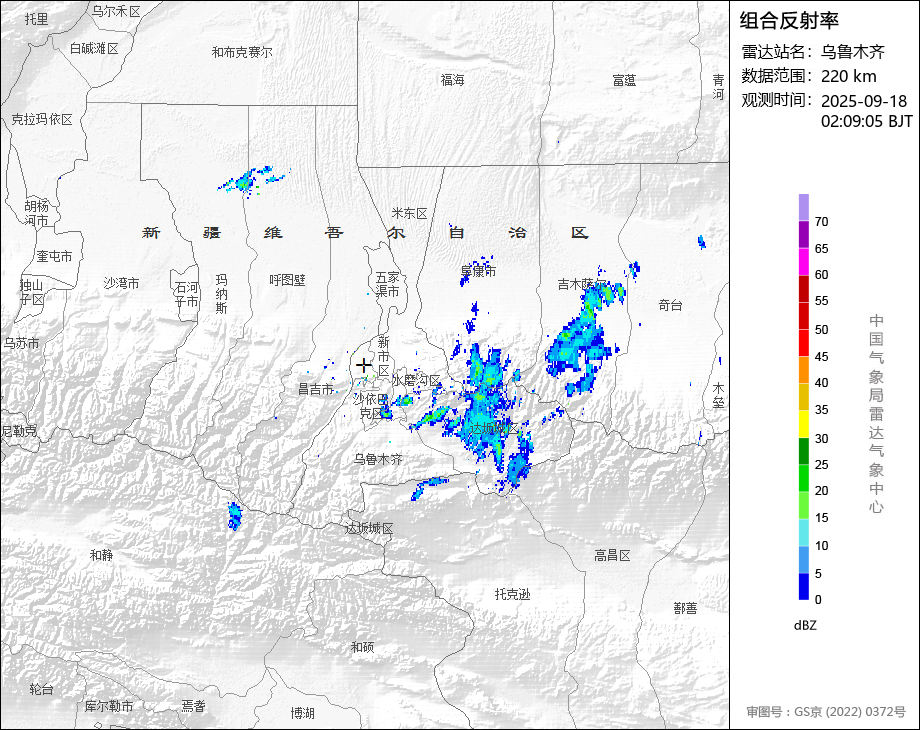Click the 高昌区 map label
Image resolution: width=920 pixels, height=730 pixels.
(612, 556)
